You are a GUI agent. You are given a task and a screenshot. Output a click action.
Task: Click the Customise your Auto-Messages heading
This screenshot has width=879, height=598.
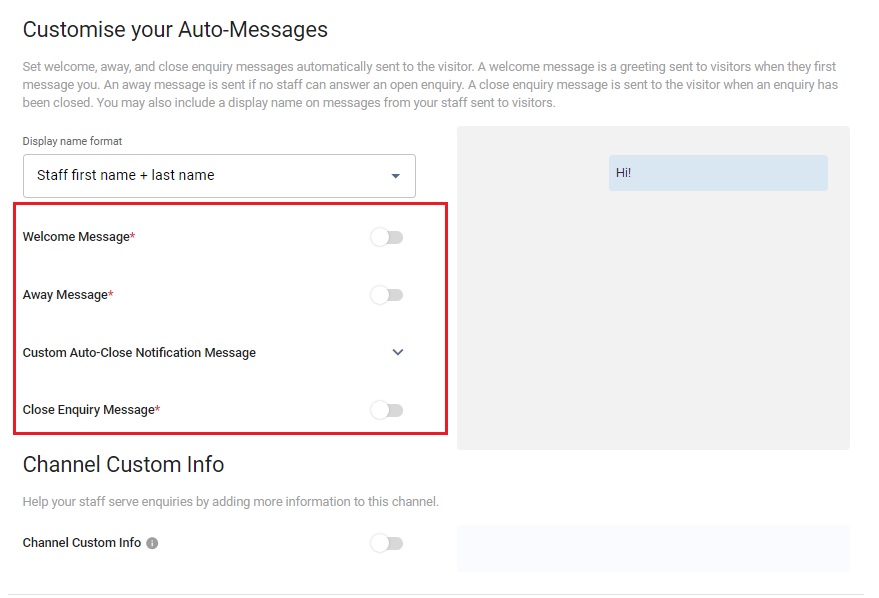click(x=175, y=30)
